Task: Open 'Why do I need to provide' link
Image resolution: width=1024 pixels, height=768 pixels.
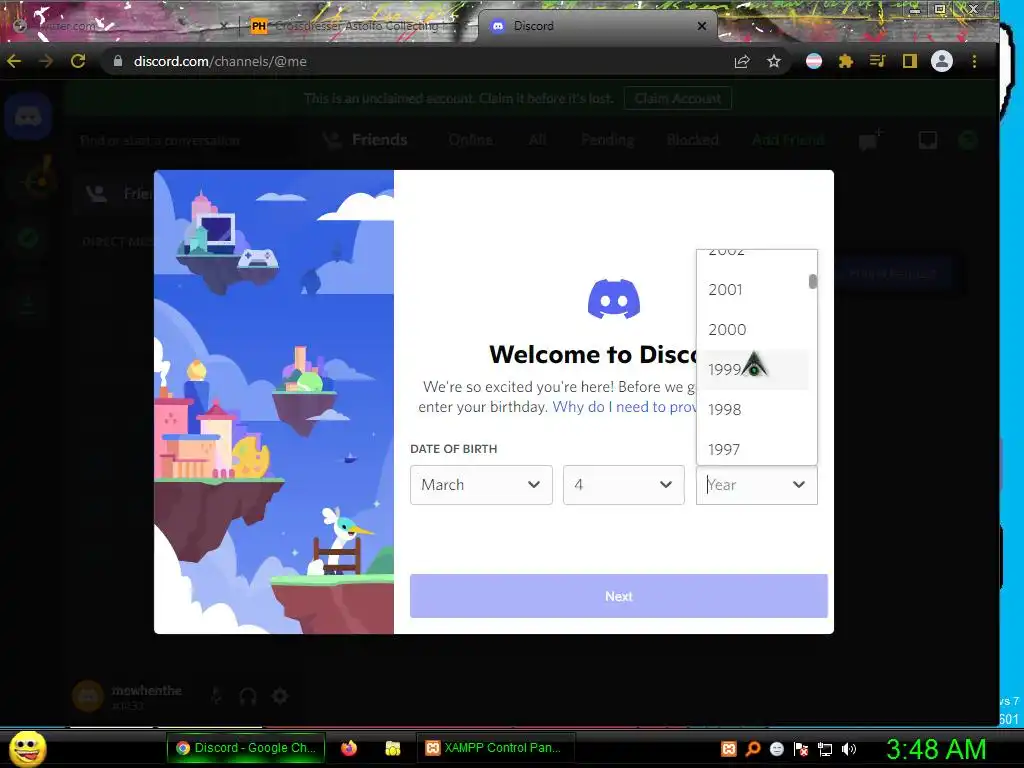Action: (624, 406)
